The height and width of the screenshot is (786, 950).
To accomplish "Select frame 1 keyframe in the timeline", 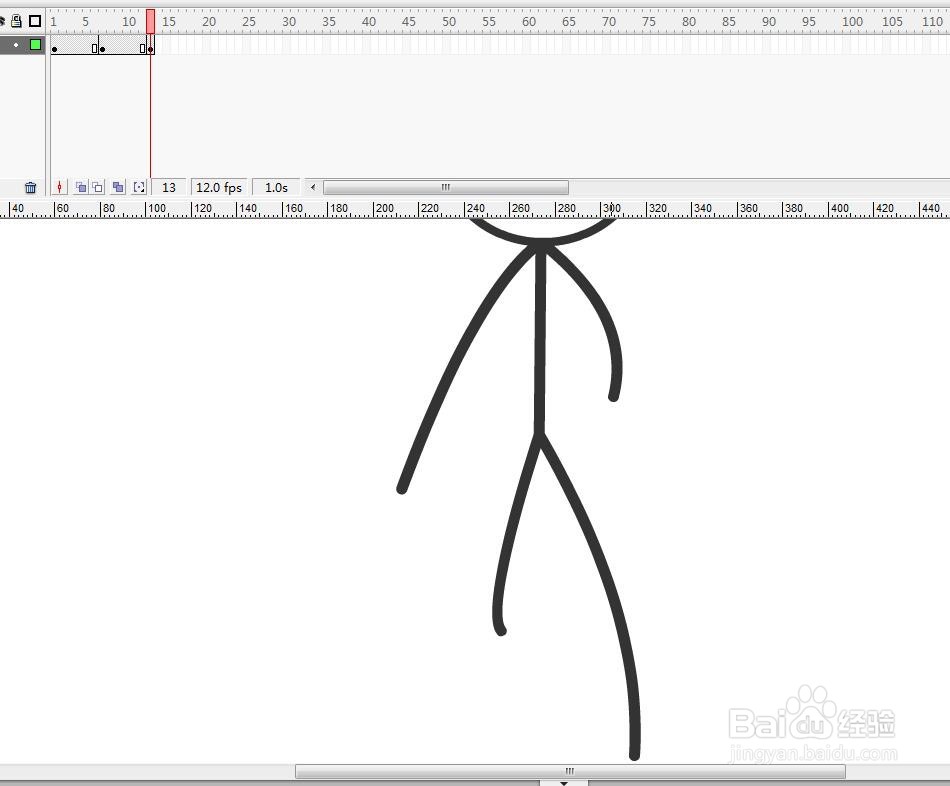I will click(54, 47).
